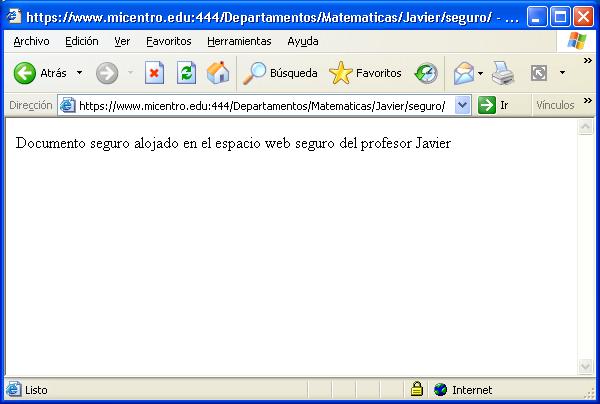Open the Herramientas menu

(x=239, y=41)
